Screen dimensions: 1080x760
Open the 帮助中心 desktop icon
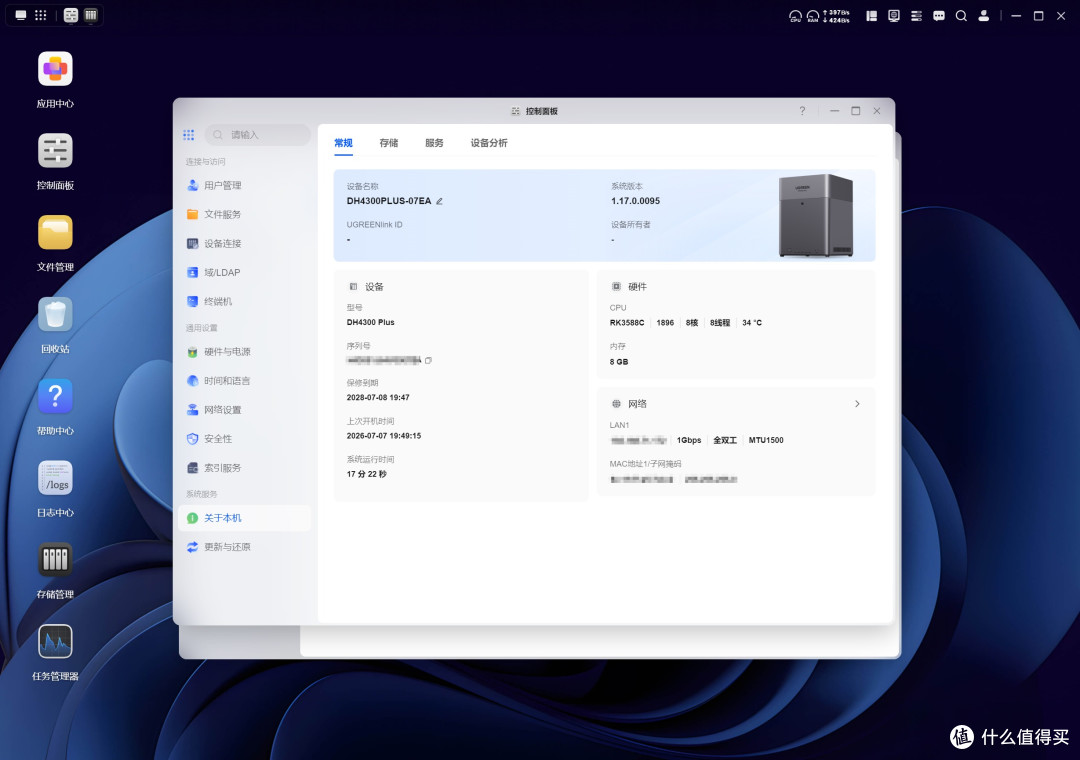(55, 396)
